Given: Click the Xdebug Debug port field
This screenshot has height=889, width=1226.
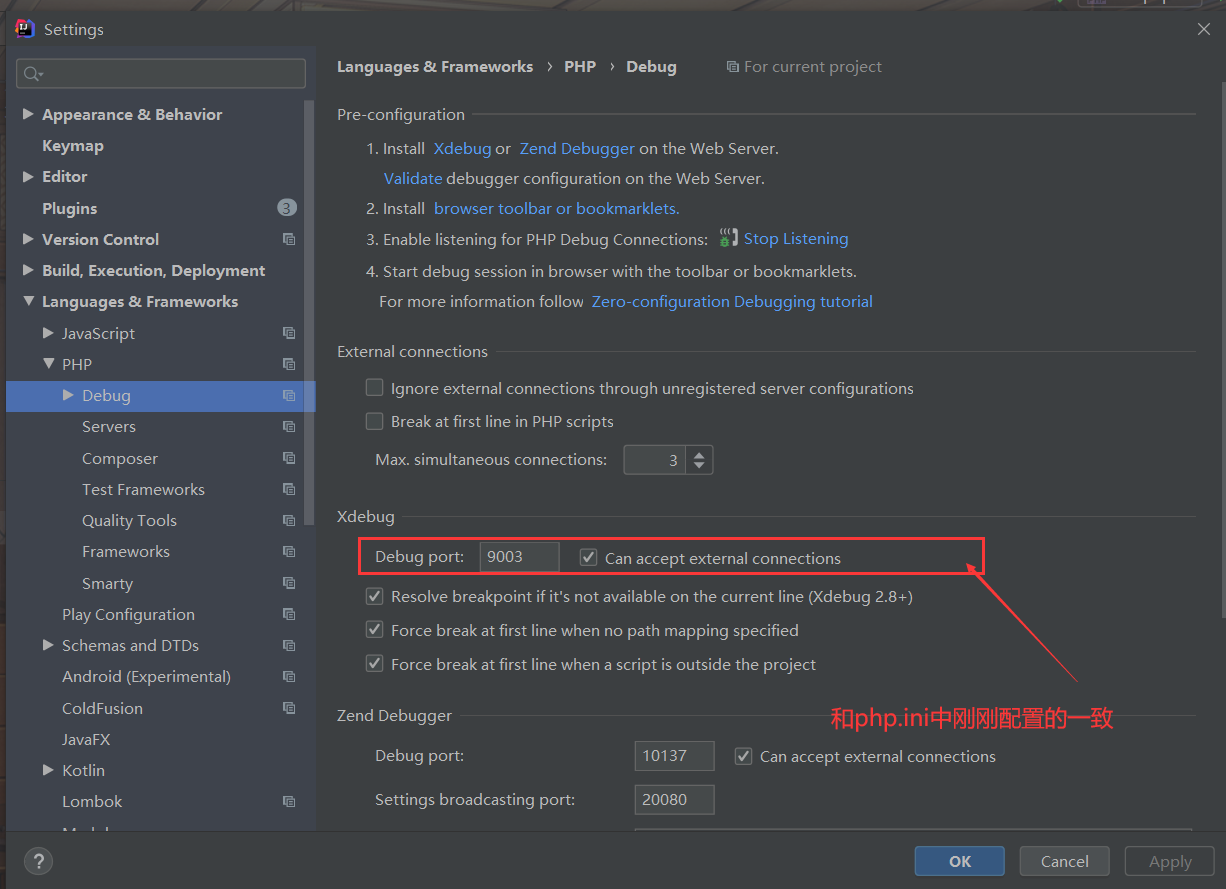Looking at the screenshot, I should pos(519,557).
